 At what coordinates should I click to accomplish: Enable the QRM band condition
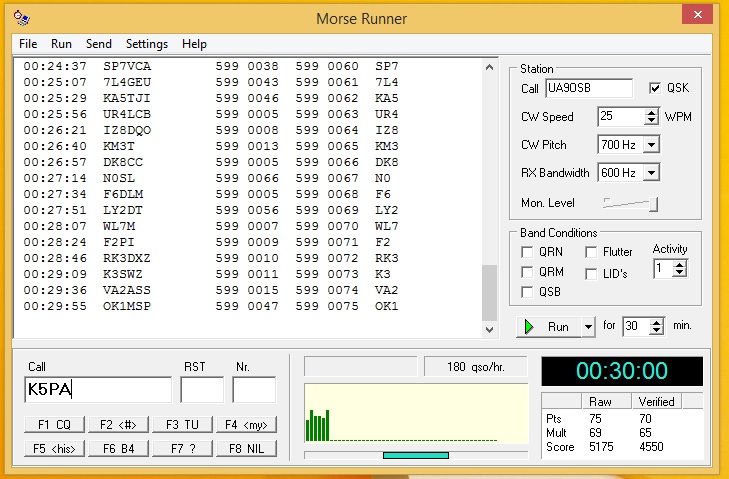point(527,272)
